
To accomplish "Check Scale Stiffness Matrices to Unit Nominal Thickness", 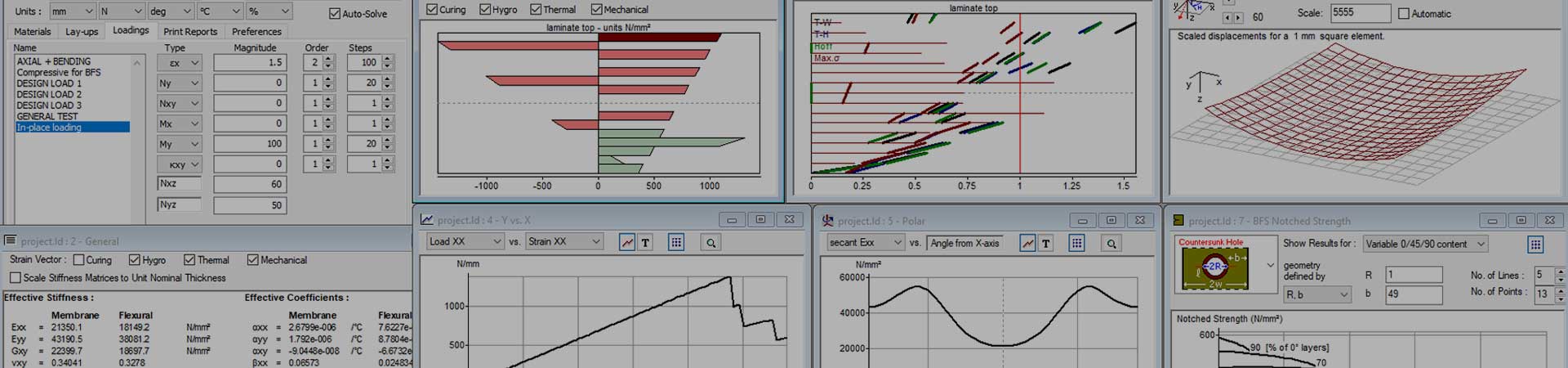I will click(x=16, y=278).
